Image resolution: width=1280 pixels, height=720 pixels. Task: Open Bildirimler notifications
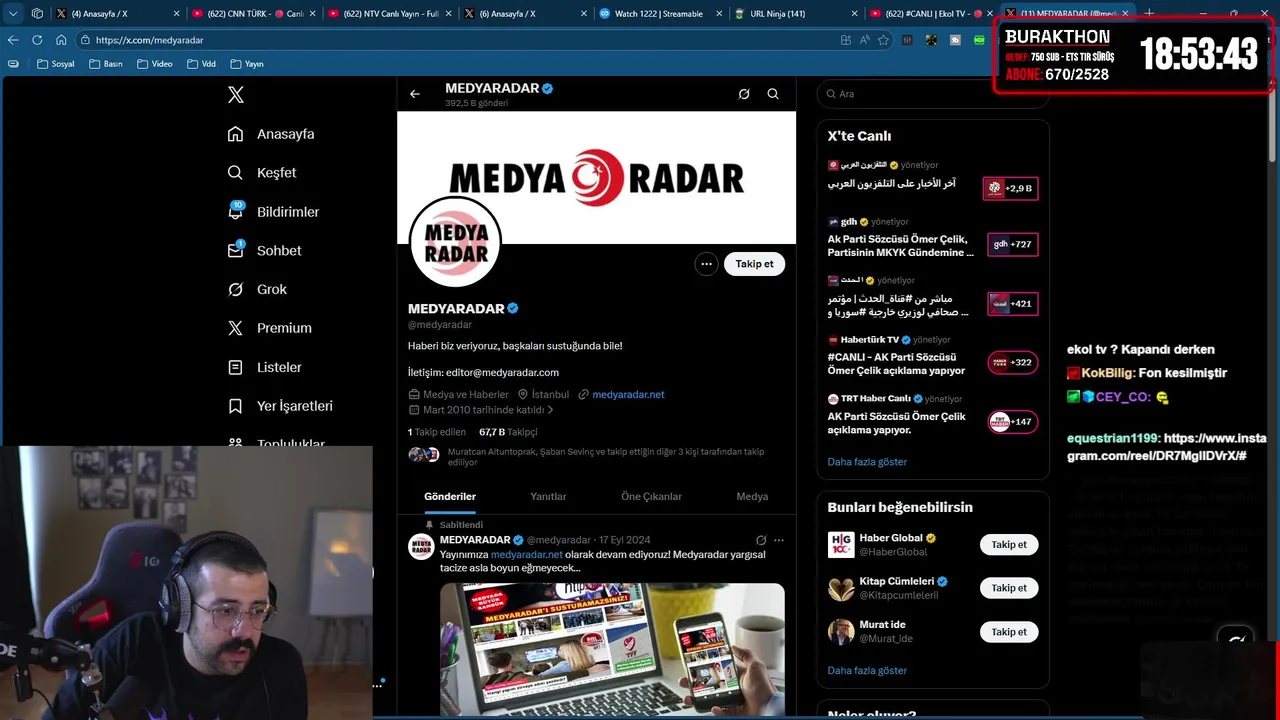click(x=273, y=212)
